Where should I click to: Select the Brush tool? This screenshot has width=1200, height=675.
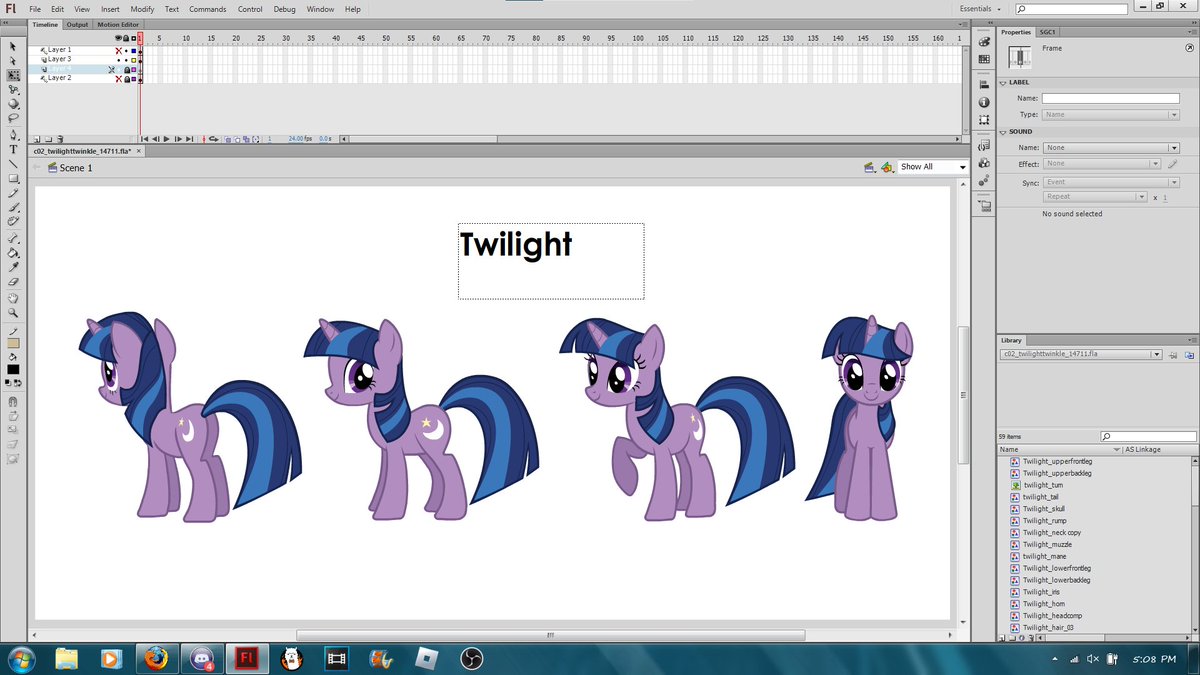coord(13,206)
